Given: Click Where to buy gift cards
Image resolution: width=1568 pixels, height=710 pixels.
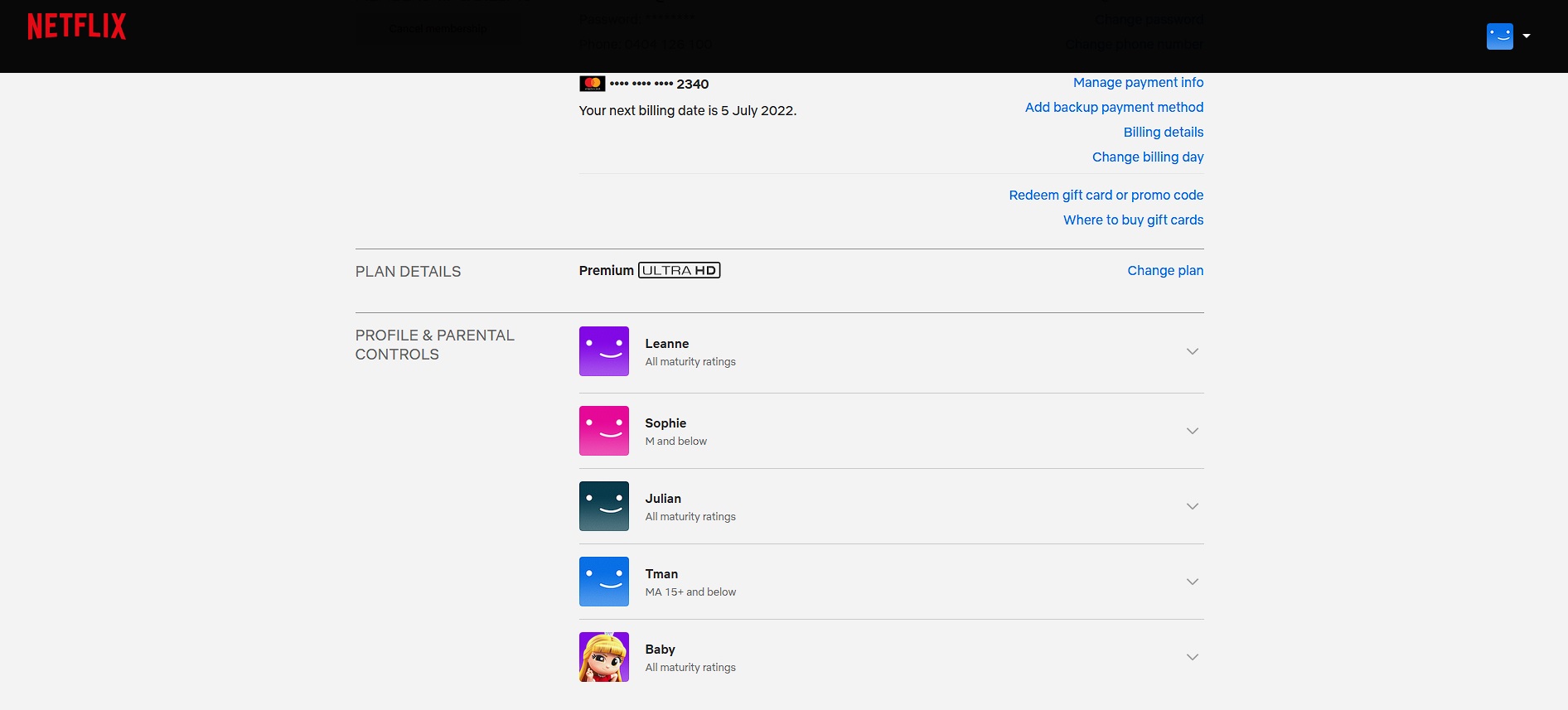Looking at the screenshot, I should click(1134, 220).
